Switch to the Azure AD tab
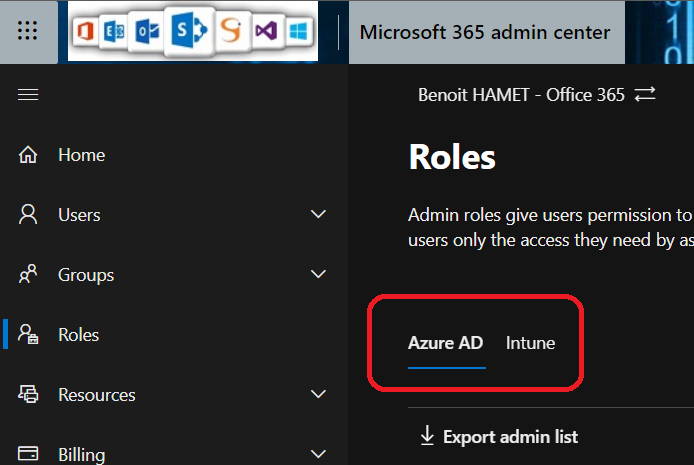Viewport: 694px width, 465px height. [446, 343]
